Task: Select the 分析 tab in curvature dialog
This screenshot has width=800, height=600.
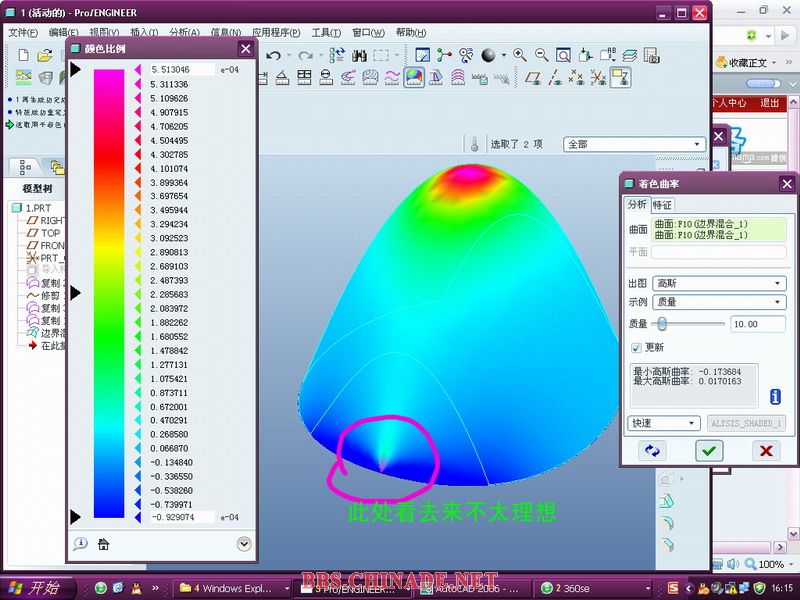Action: click(637, 204)
